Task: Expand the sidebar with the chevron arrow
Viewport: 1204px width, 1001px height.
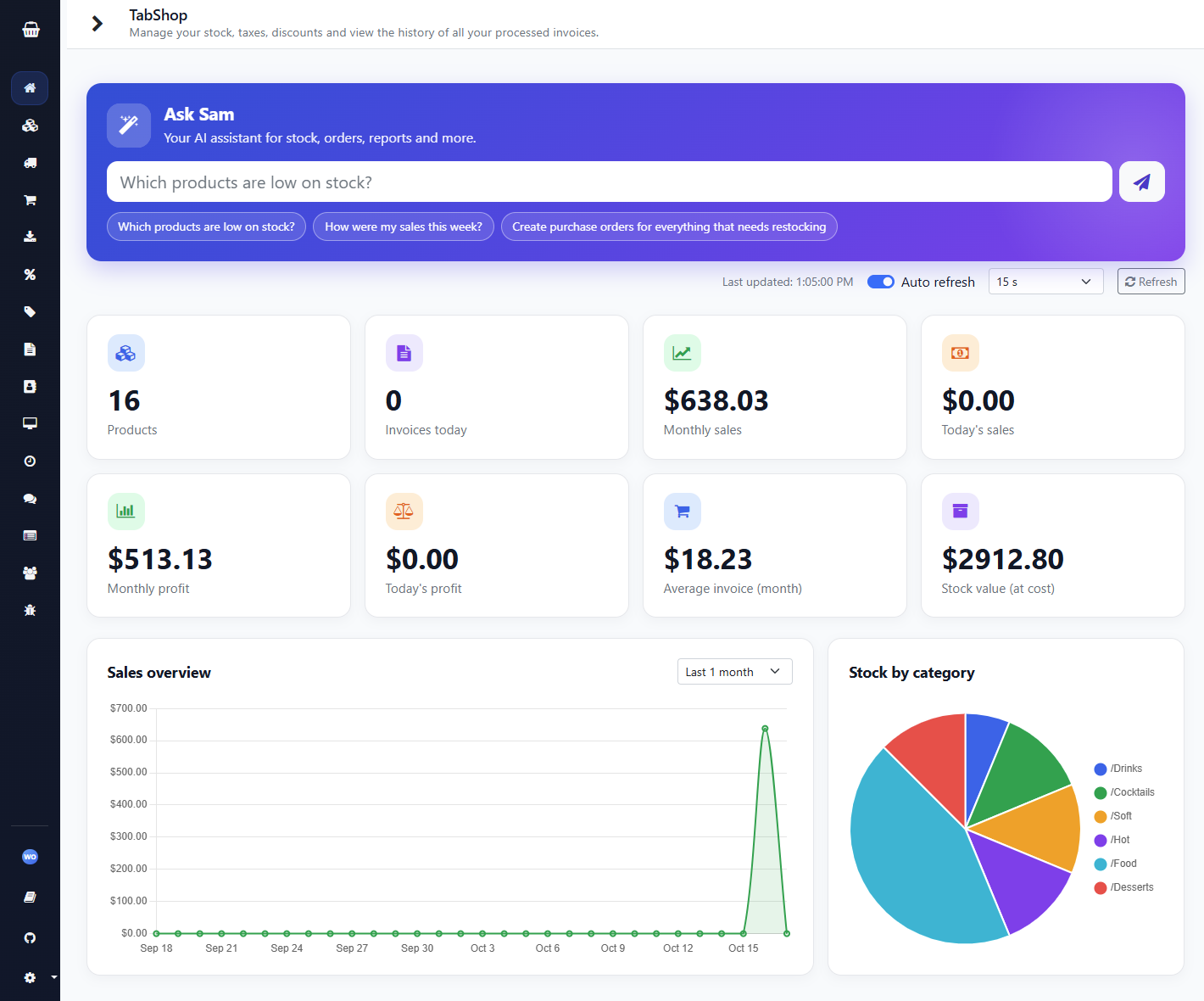Action: [x=98, y=24]
